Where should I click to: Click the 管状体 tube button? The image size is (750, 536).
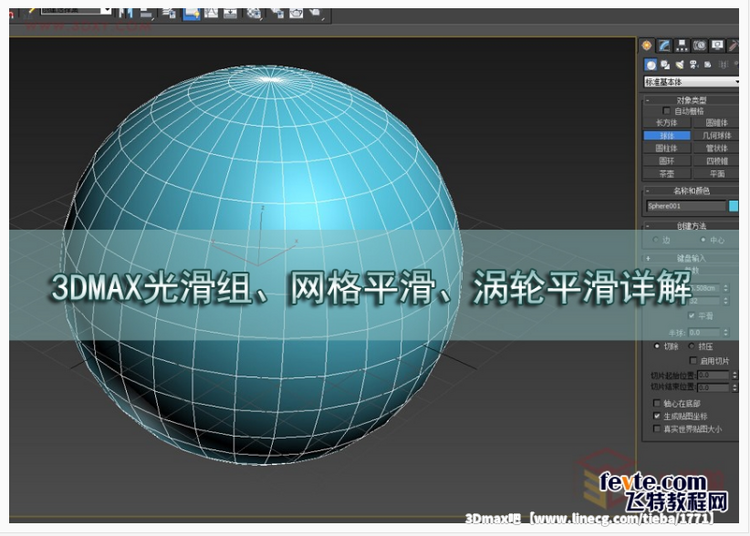point(716,148)
